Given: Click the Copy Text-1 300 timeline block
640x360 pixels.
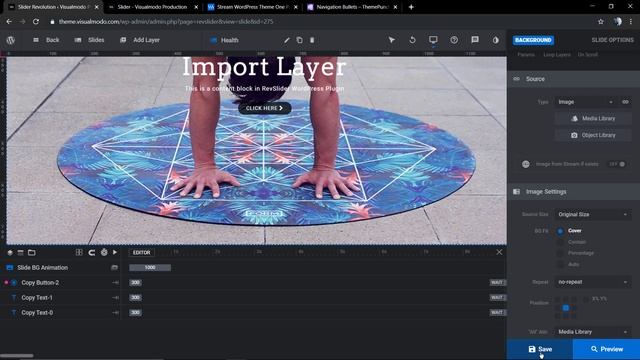Looking at the screenshot, I should tap(136, 298).
